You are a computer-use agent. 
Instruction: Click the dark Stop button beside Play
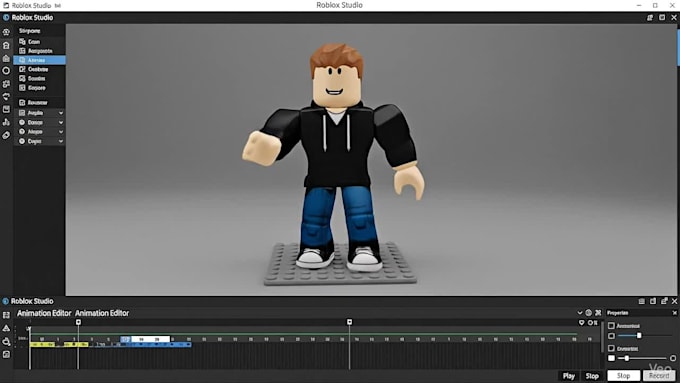pos(592,376)
